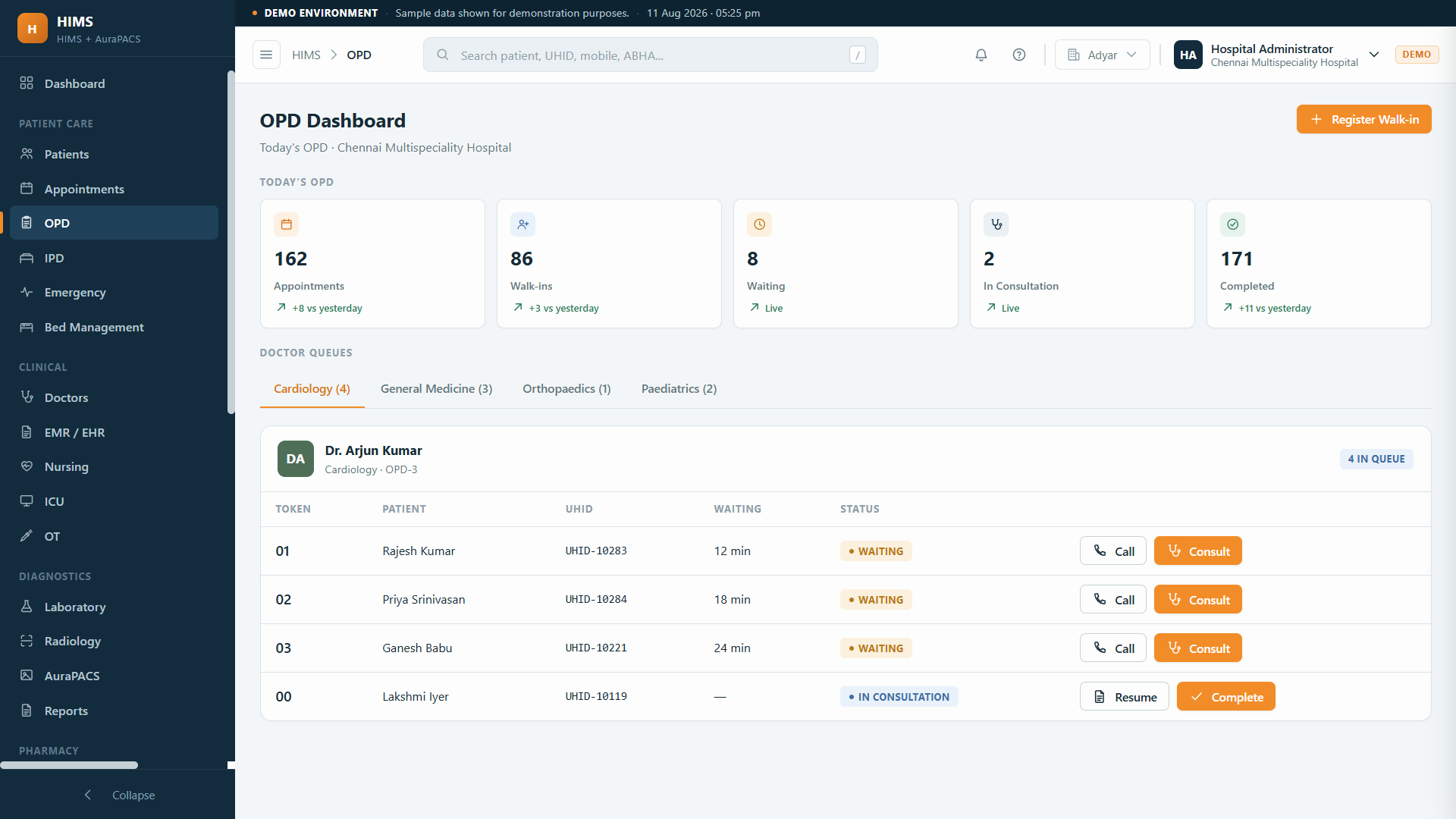Click the '+8 vs yesterday' trend text
The height and width of the screenshot is (819, 1456).
click(x=328, y=308)
